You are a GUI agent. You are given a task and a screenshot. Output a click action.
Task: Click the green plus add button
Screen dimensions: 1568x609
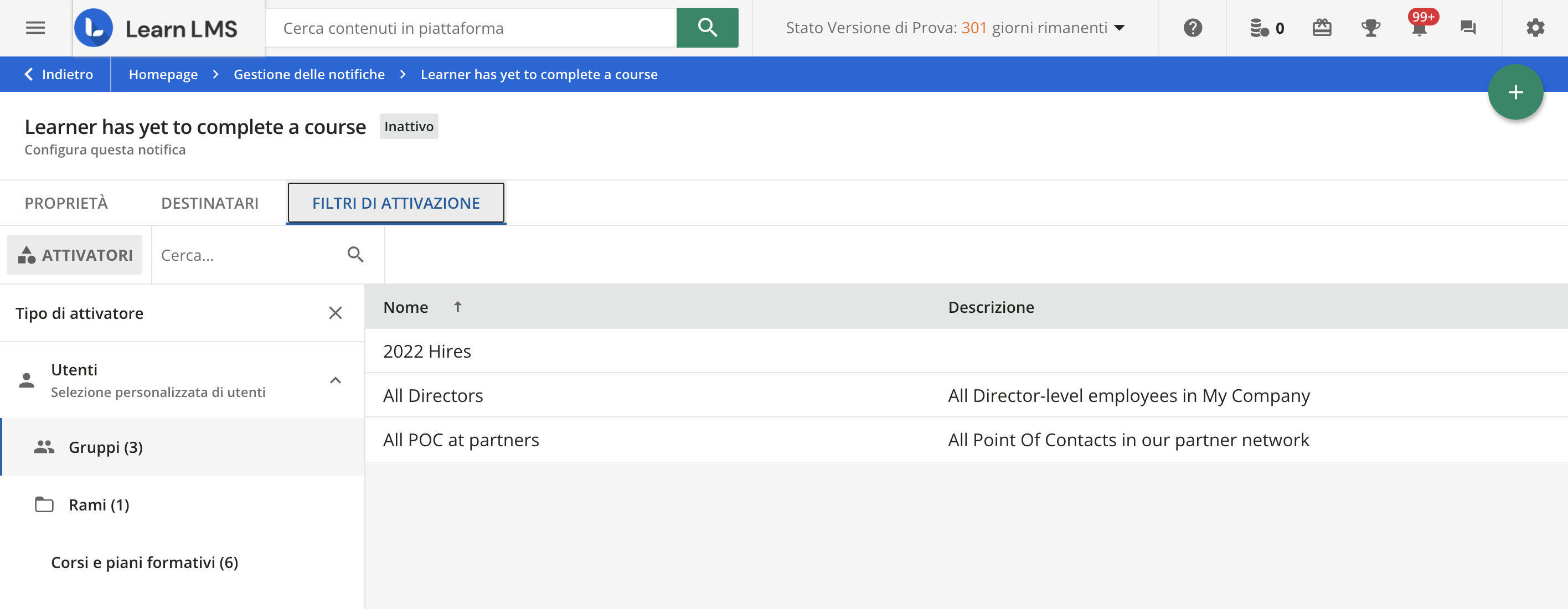pos(1515,92)
